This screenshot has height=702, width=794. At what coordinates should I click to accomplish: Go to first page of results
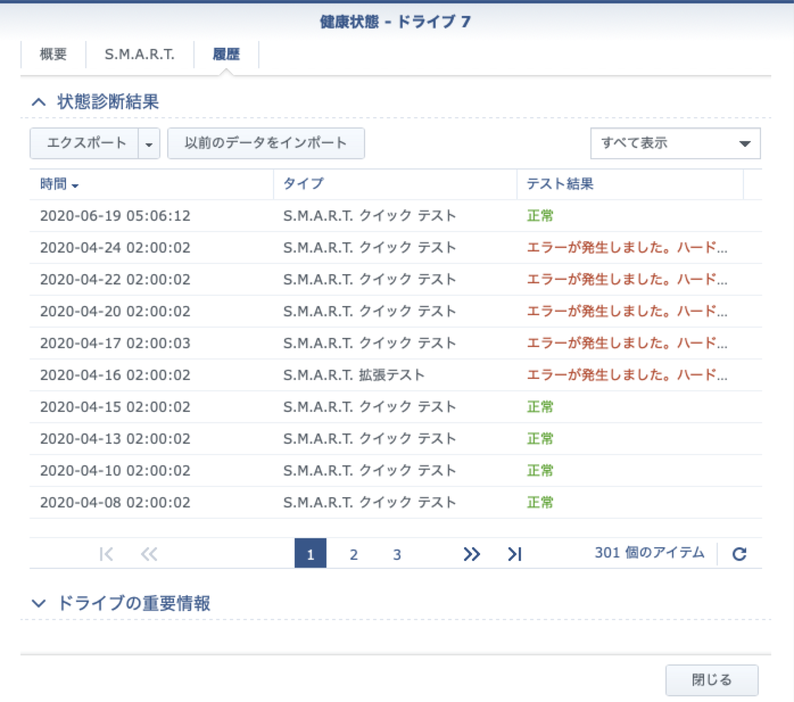pyautogui.click(x=107, y=554)
